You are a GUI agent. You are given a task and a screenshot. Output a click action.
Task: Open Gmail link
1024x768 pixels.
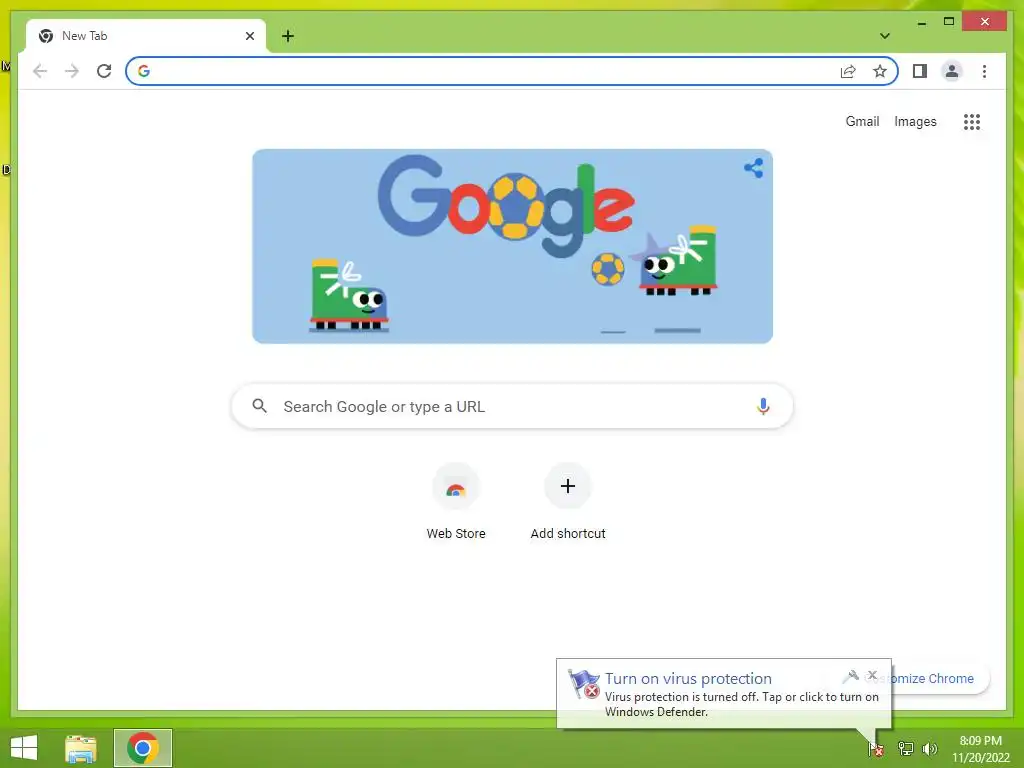click(x=862, y=121)
